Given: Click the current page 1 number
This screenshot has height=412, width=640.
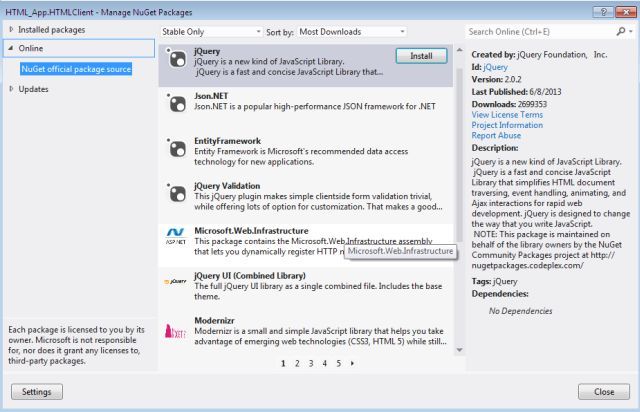Looking at the screenshot, I should 283,363.
